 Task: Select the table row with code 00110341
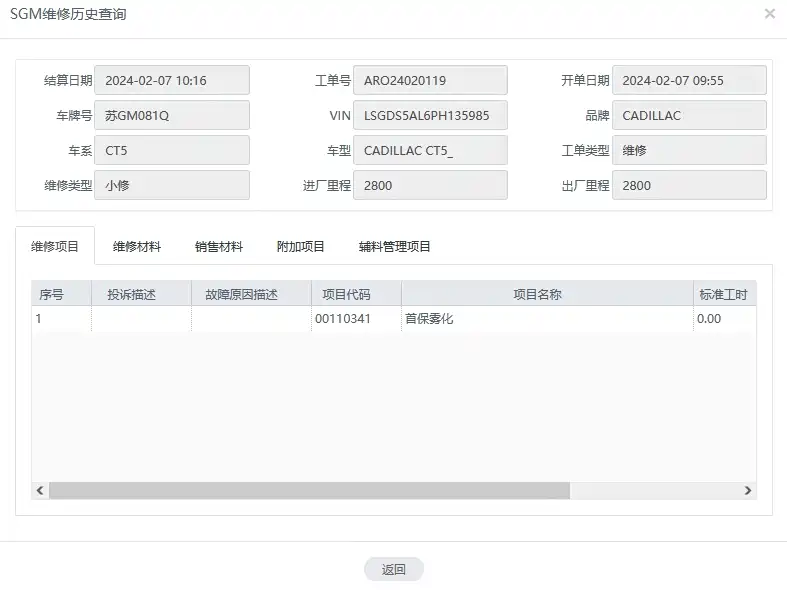click(x=394, y=319)
